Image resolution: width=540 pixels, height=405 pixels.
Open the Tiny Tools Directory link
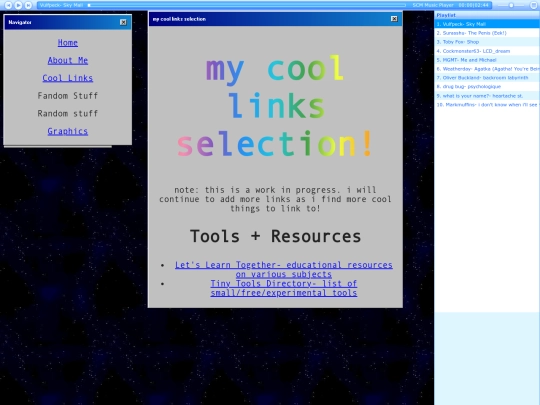(283, 288)
